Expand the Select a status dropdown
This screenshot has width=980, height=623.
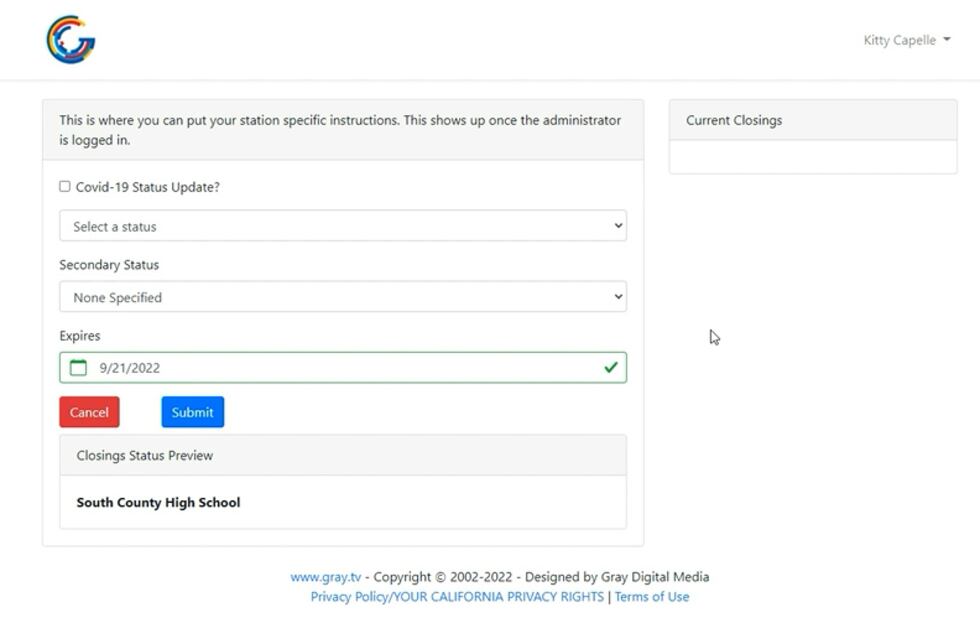click(342, 226)
